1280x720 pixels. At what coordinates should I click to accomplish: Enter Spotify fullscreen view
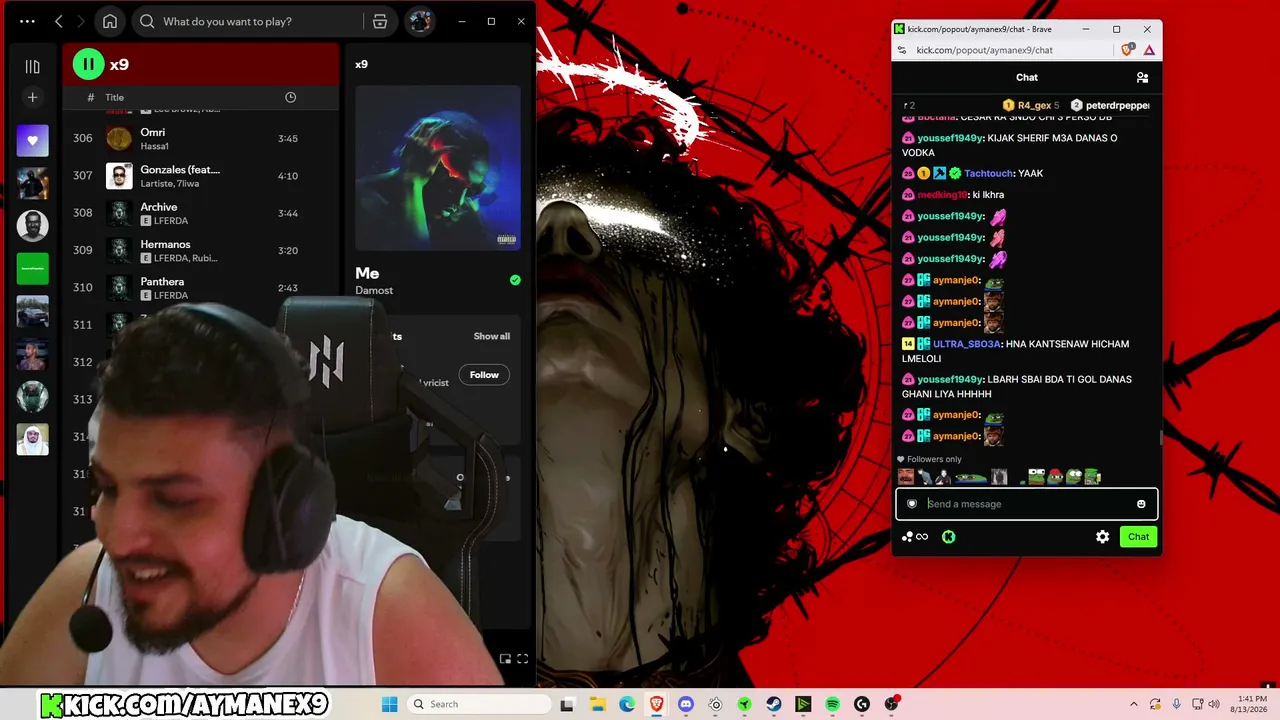[x=522, y=659]
